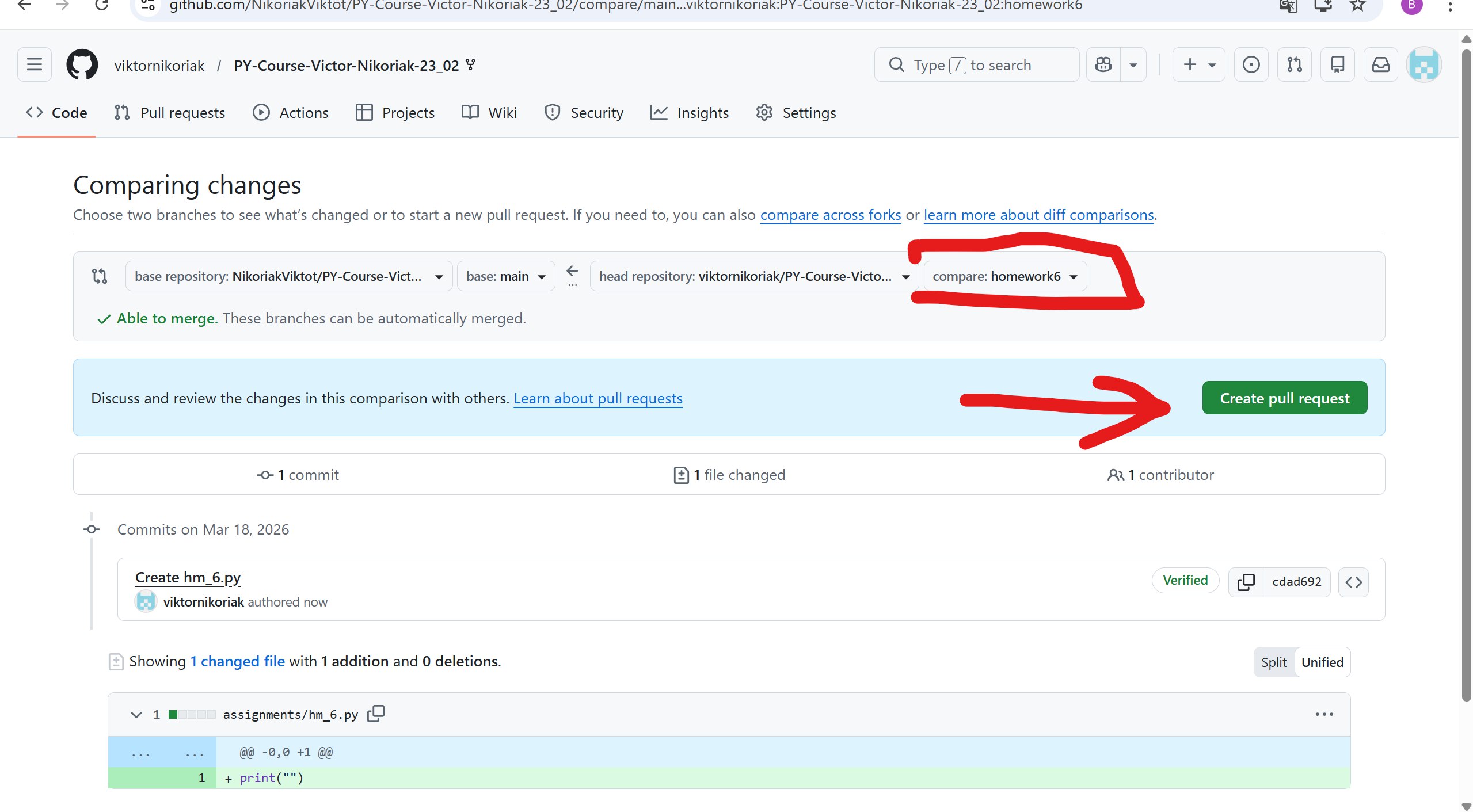This screenshot has height=812, width=1473.
Task: Expand the compare: homework6 dropdown
Action: pyautogui.click(x=1005, y=276)
